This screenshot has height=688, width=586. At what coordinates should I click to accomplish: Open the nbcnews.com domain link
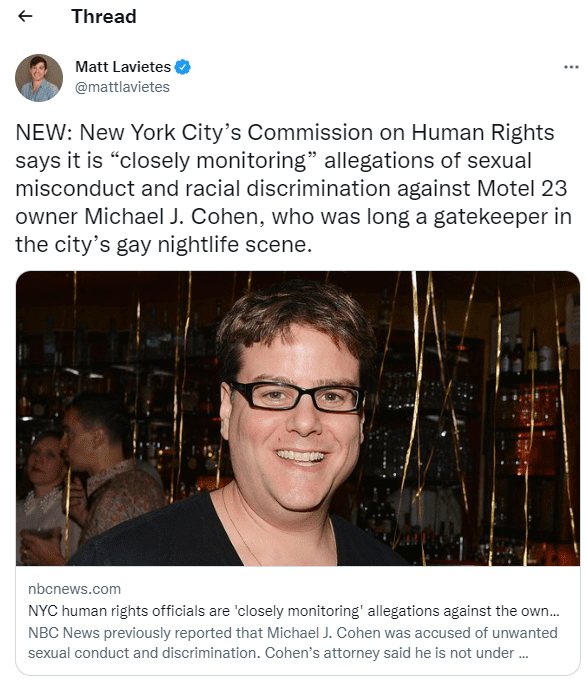75,589
